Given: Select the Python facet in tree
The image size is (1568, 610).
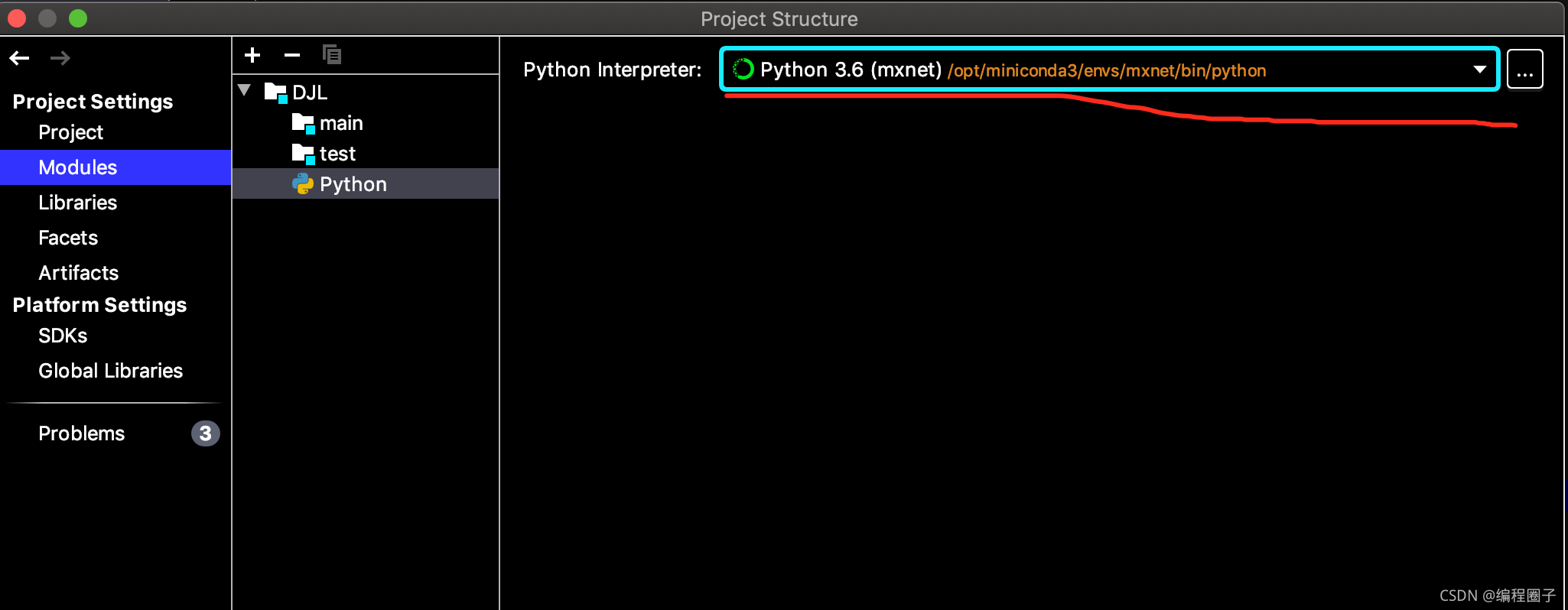Looking at the screenshot, I should (366, 184).
